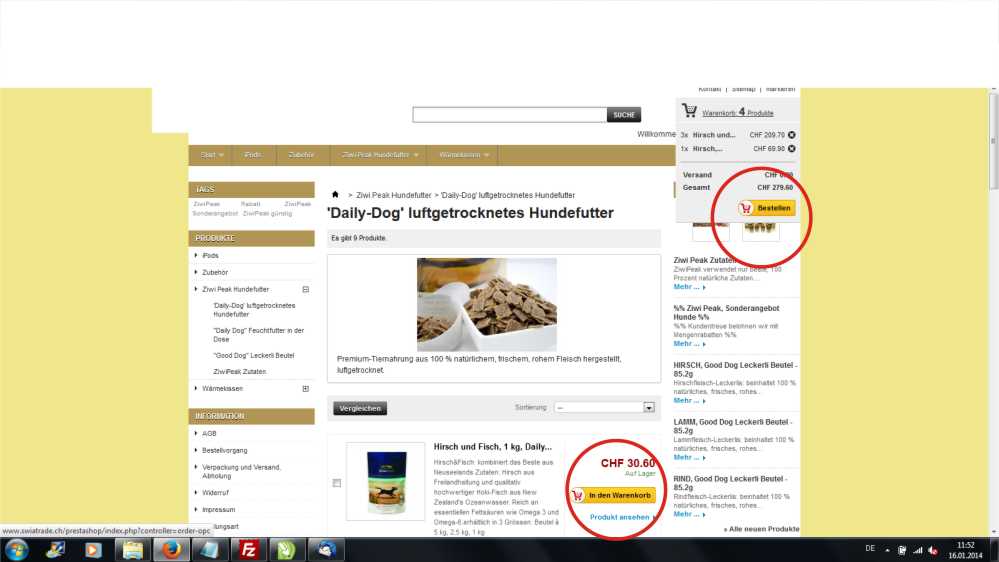The image size is (999, 562).
Task: Open 'Good Dog' Leckerli Beutel sidebar item
Action: click(254, 356)
